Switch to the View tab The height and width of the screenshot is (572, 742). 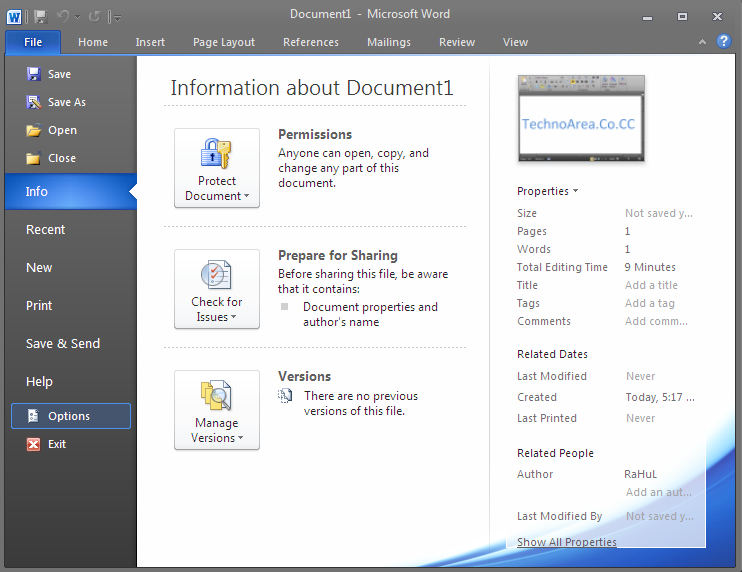click(515, 42)
